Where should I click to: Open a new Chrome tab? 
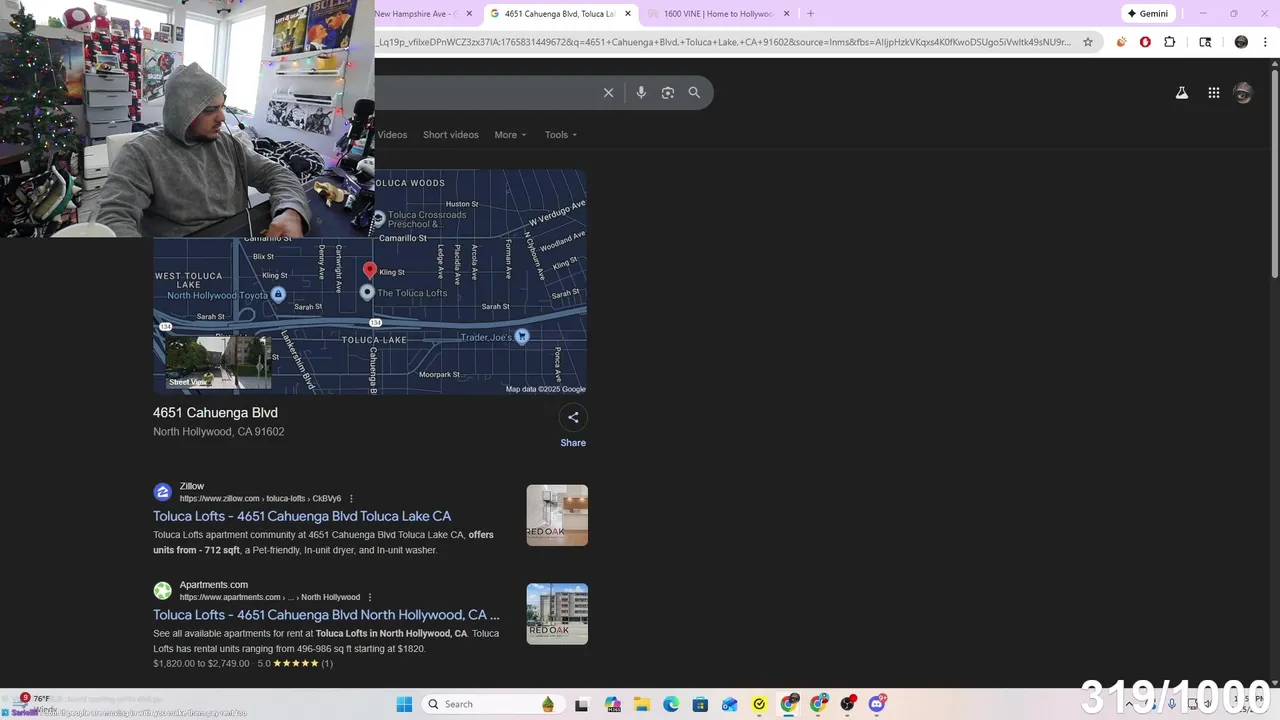click(810, 14)
